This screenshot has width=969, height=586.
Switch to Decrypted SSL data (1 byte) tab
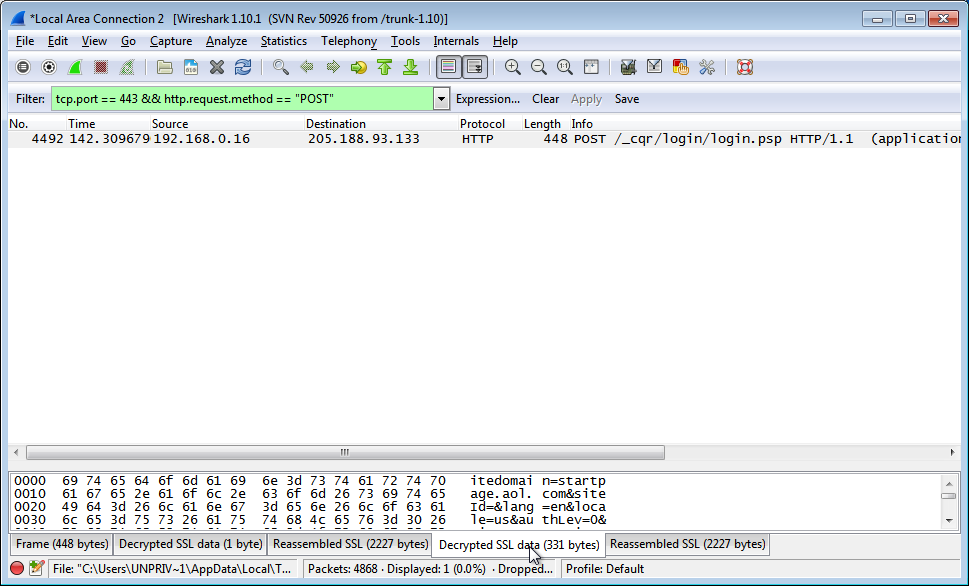[190, 544]
